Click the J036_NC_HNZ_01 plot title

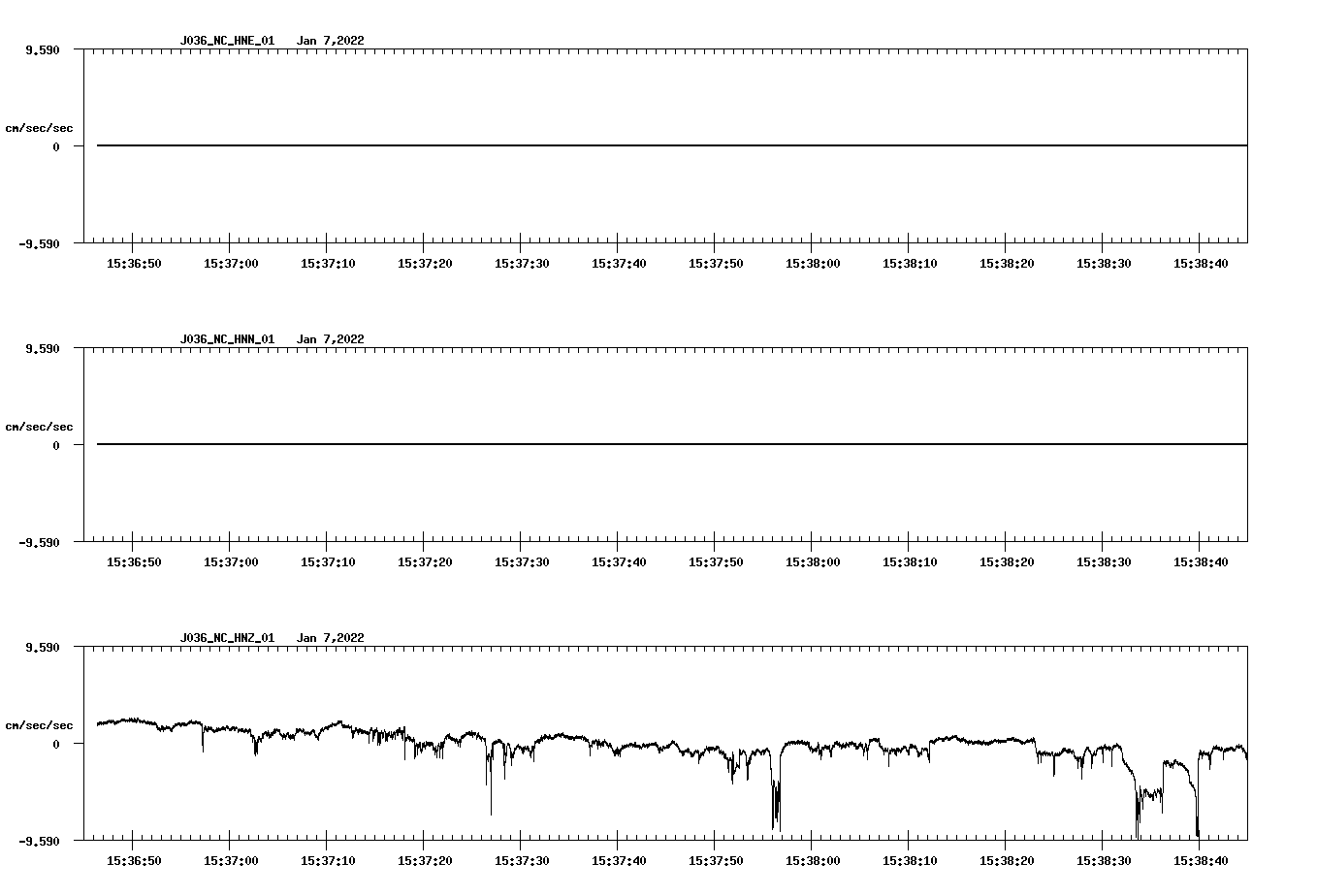tap(227, 638)
